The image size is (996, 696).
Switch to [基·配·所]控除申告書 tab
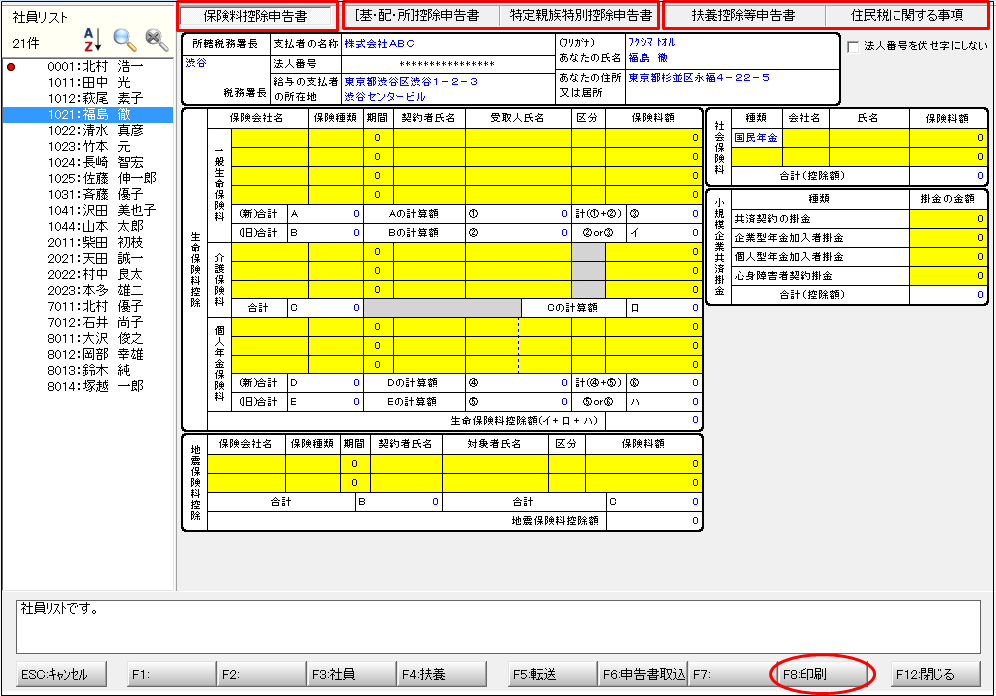[417, 16]
